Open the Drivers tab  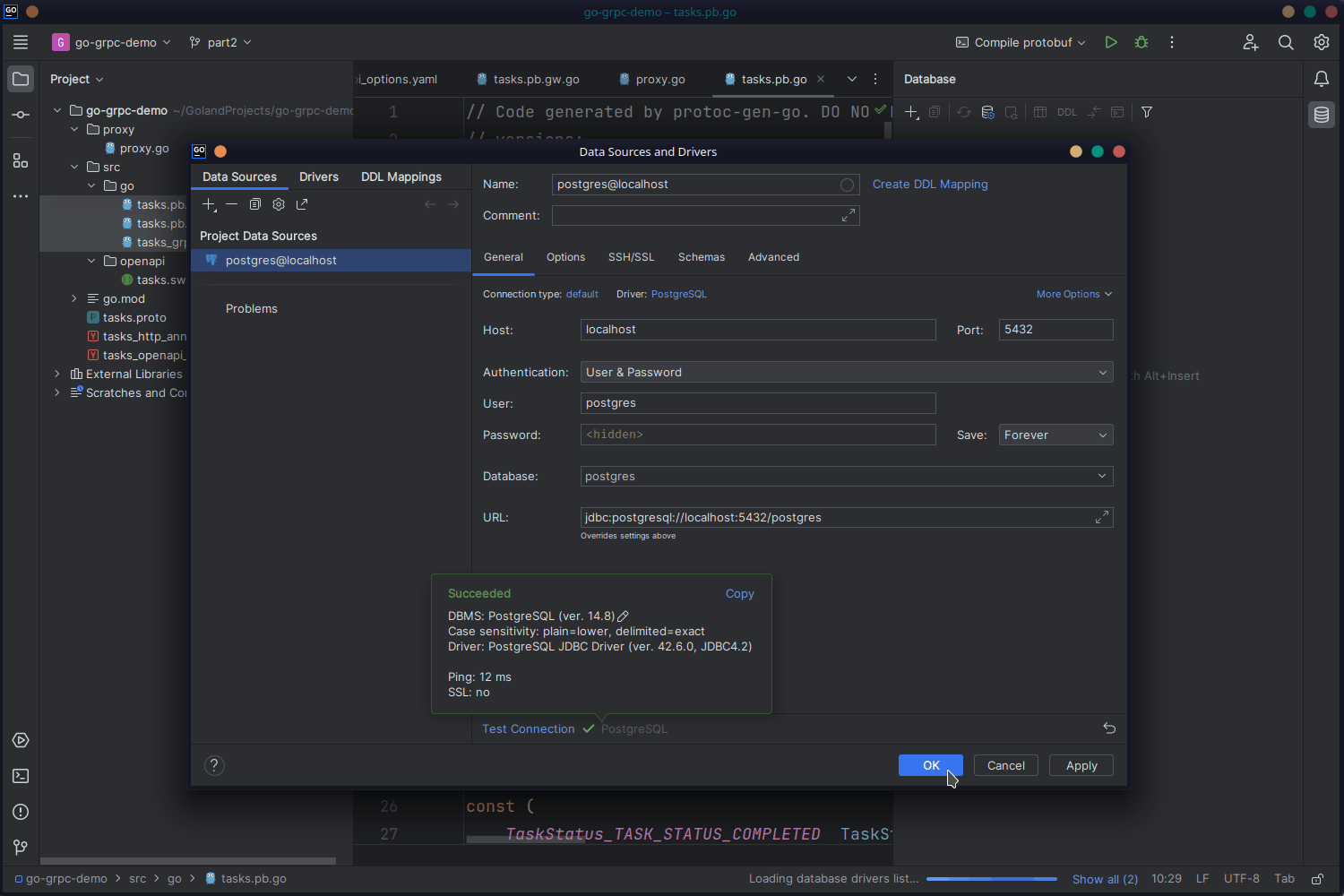(x=318, y=177)
